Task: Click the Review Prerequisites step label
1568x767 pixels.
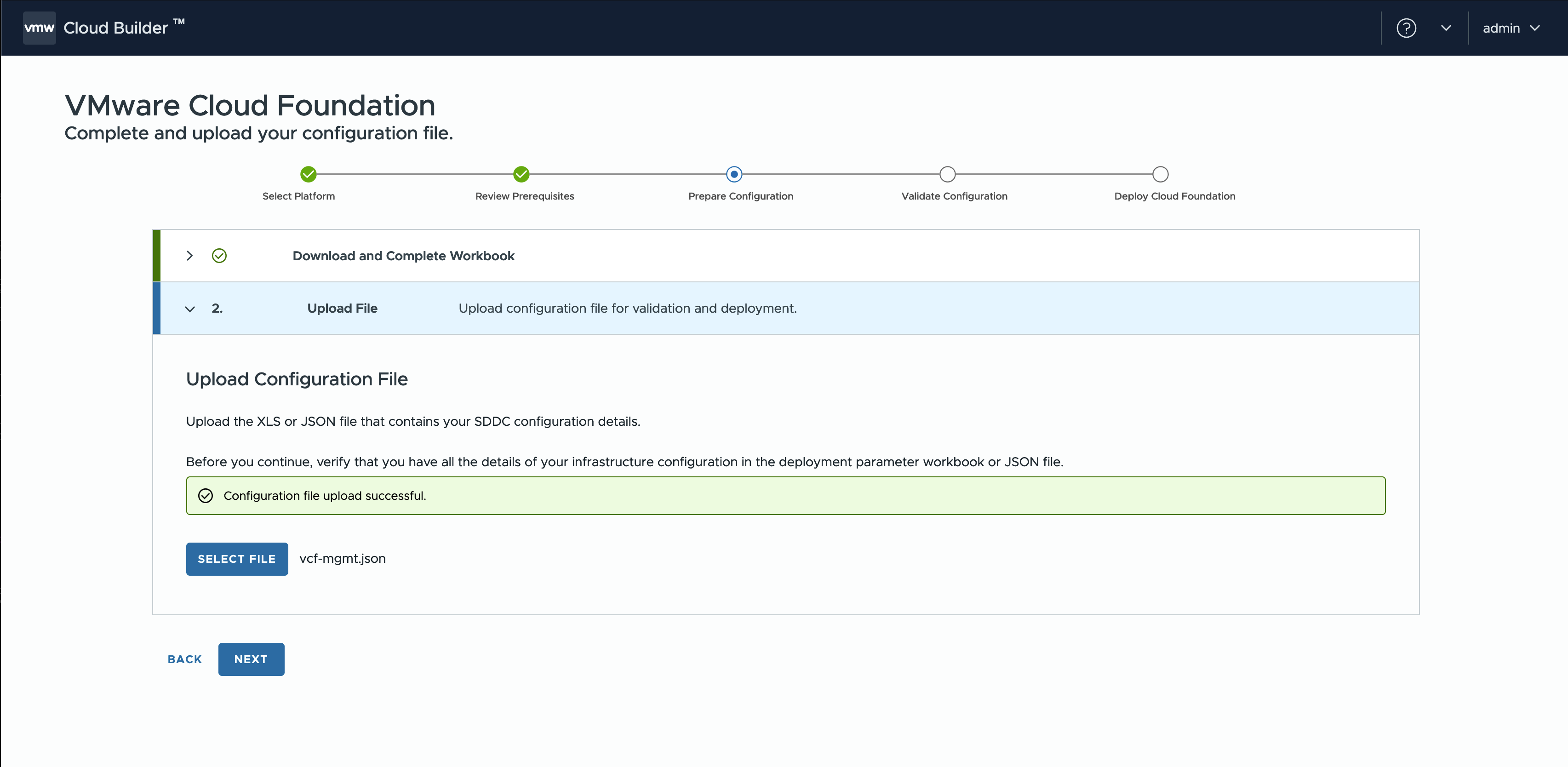Action: 524,196
